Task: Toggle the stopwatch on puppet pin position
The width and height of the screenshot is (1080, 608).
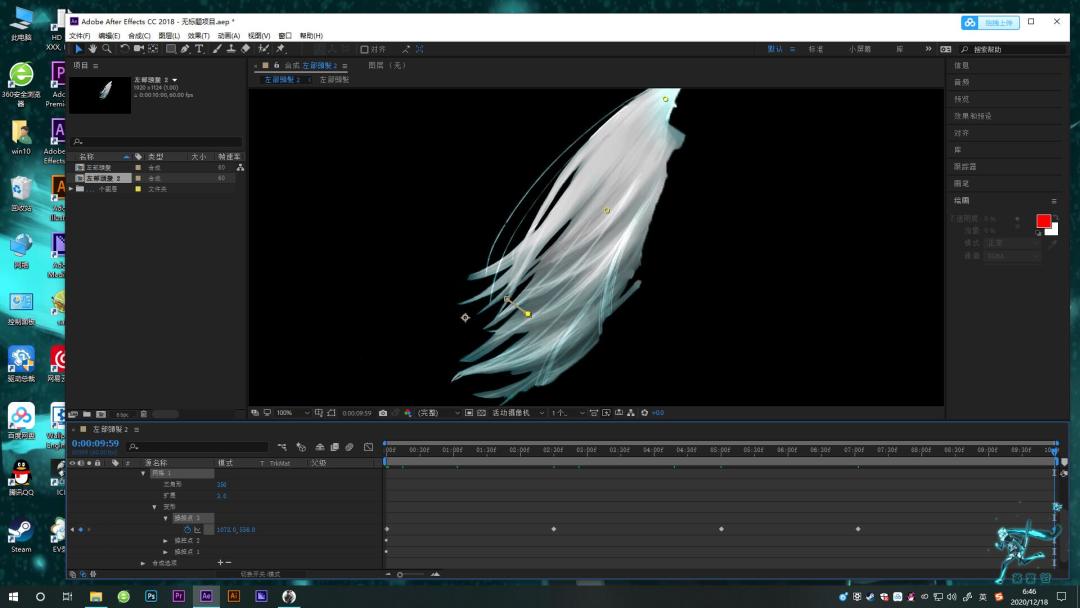Action: (x=187, y=530)
